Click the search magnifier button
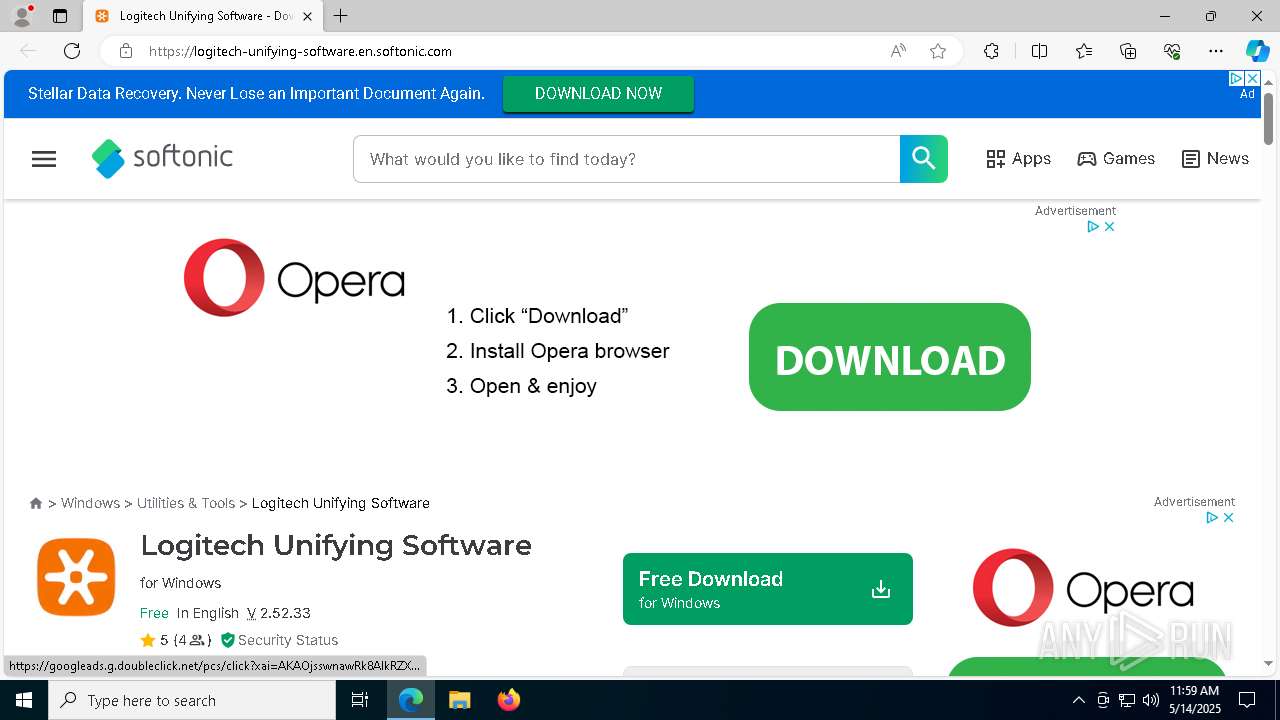Image resolution: width=1280 pixels, height=720 pixels. [x=924, y=159]
